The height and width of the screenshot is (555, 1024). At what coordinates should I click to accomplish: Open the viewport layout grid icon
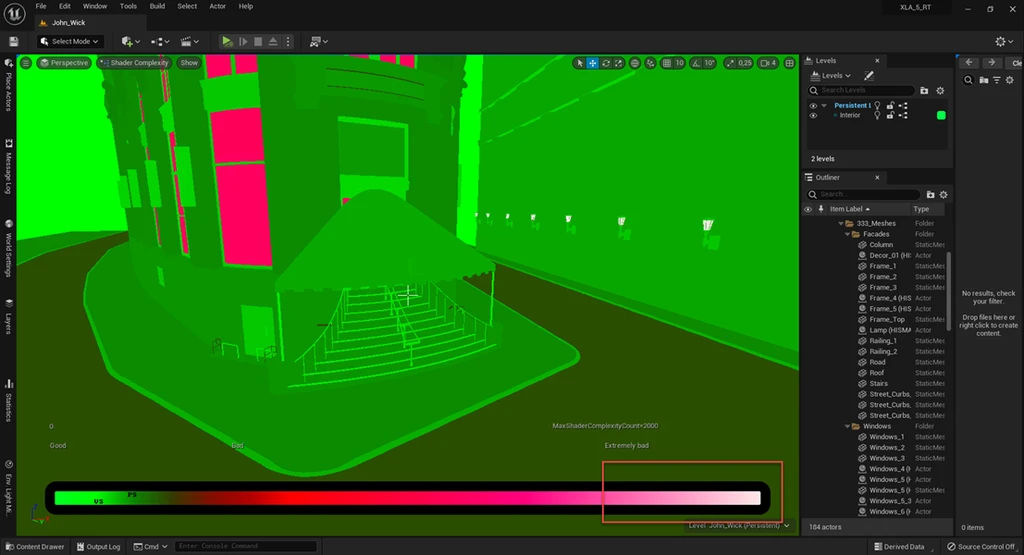point(788,63)
